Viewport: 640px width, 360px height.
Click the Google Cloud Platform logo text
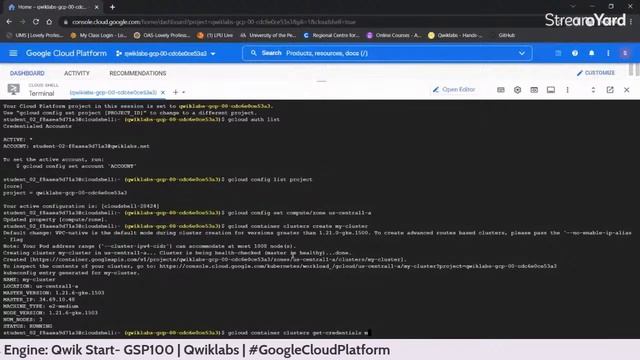pos(66,53)
